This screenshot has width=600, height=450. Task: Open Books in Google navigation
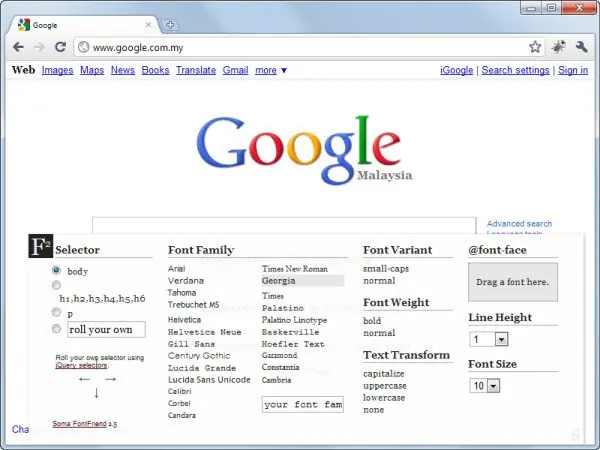click(x=155, y=70)
